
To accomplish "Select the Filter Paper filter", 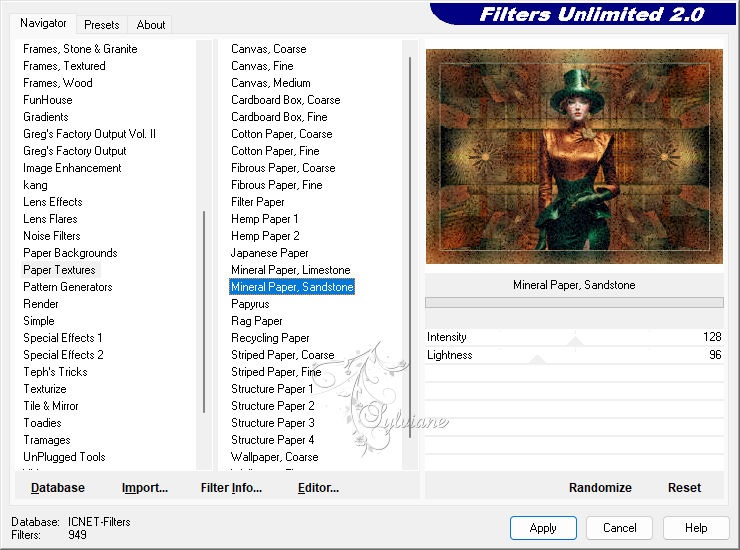I will [258, 202].
